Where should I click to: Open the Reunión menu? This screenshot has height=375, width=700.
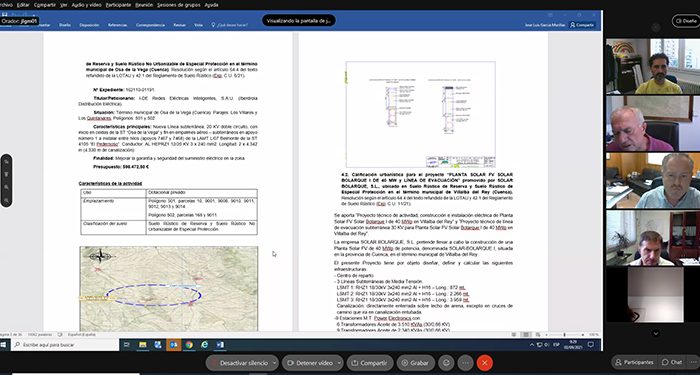click(x=144, y=5)
